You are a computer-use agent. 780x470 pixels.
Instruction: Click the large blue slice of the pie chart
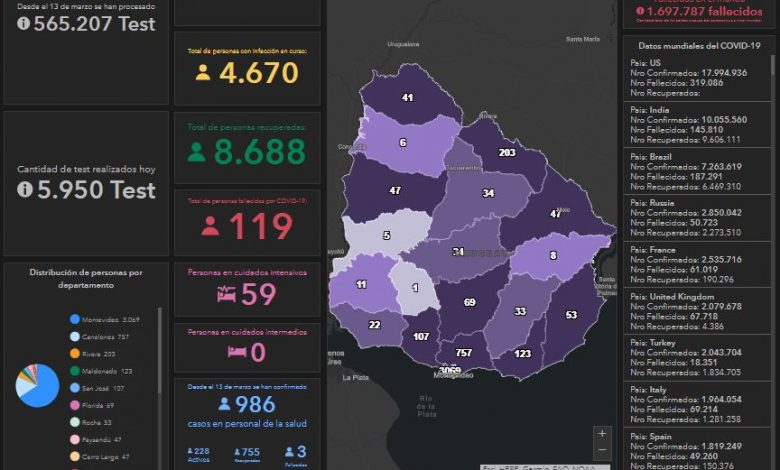[42, 390]
